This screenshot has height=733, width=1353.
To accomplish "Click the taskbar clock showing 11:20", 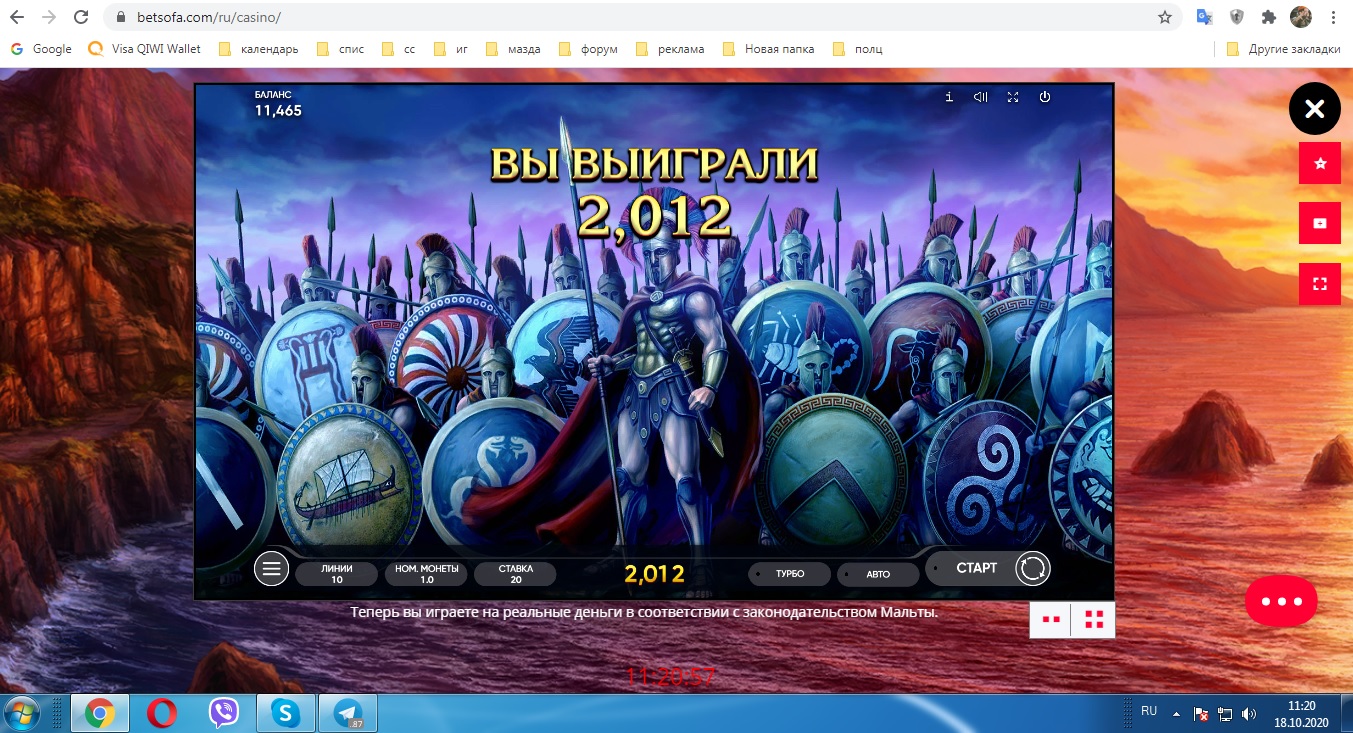I will [x=1302, y=713].
